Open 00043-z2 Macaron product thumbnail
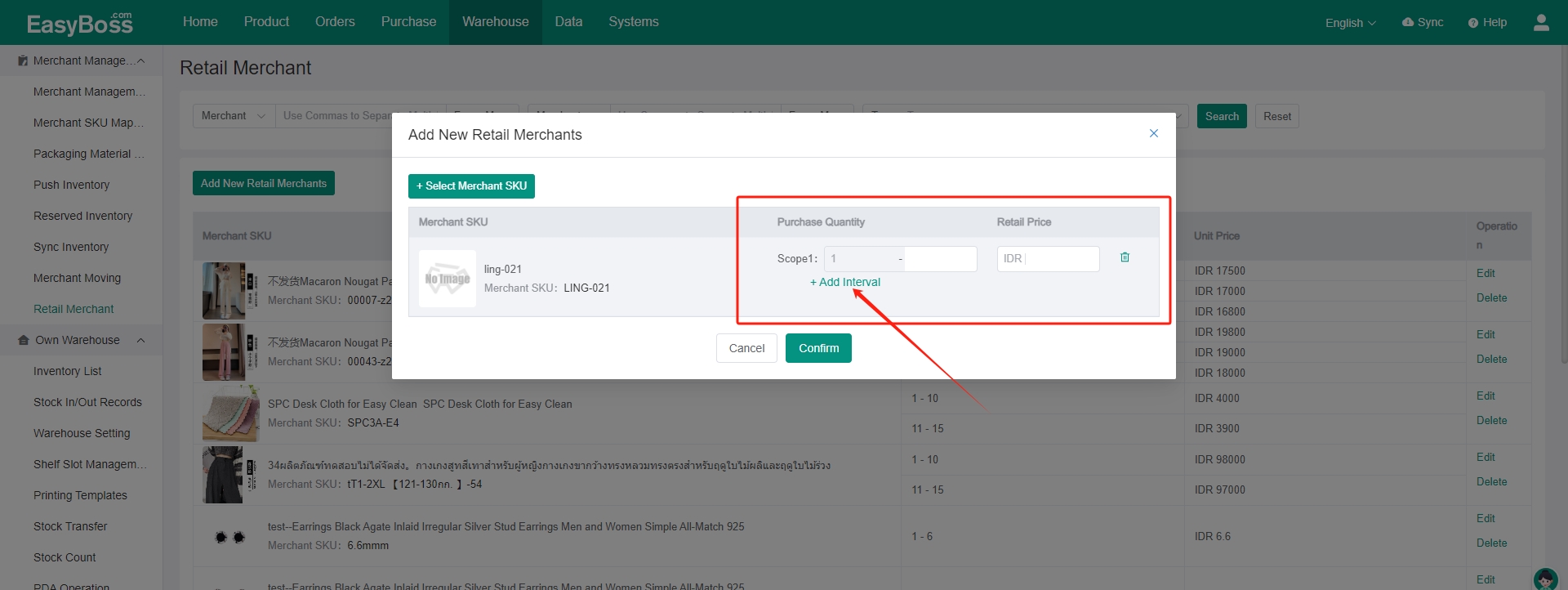This screenshot has height=590, width=1568. point(230,351)
